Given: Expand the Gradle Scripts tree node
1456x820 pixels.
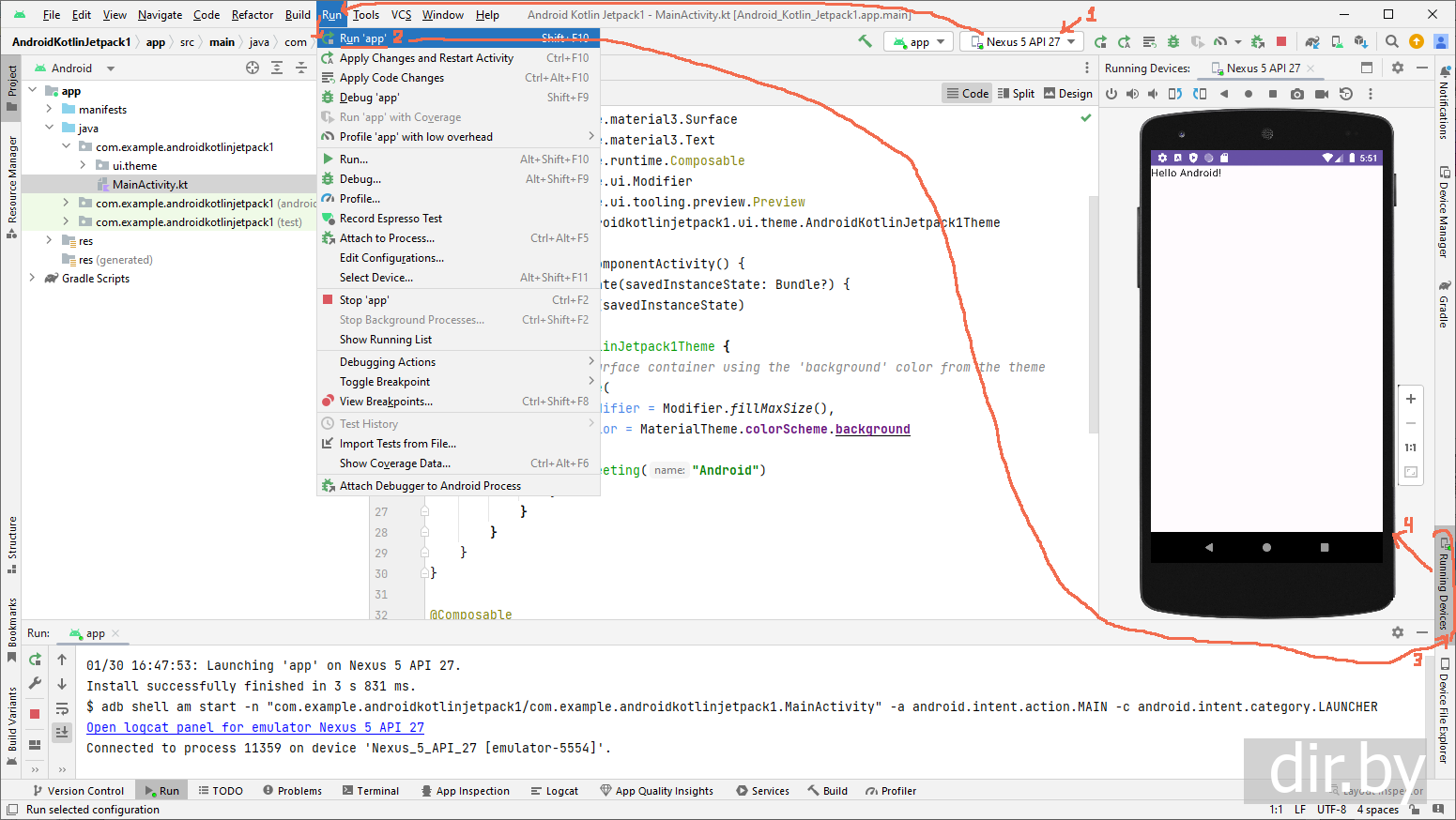Looking at the screenshot, I should coord(33,278).
